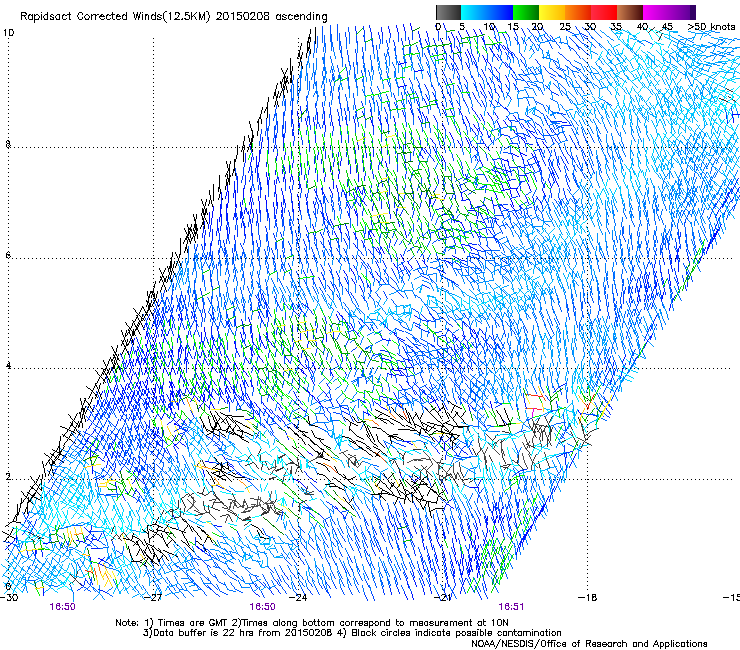740x650 pixels.
Task: Click the longitude axis label '-27'
Action: point(153,597)
